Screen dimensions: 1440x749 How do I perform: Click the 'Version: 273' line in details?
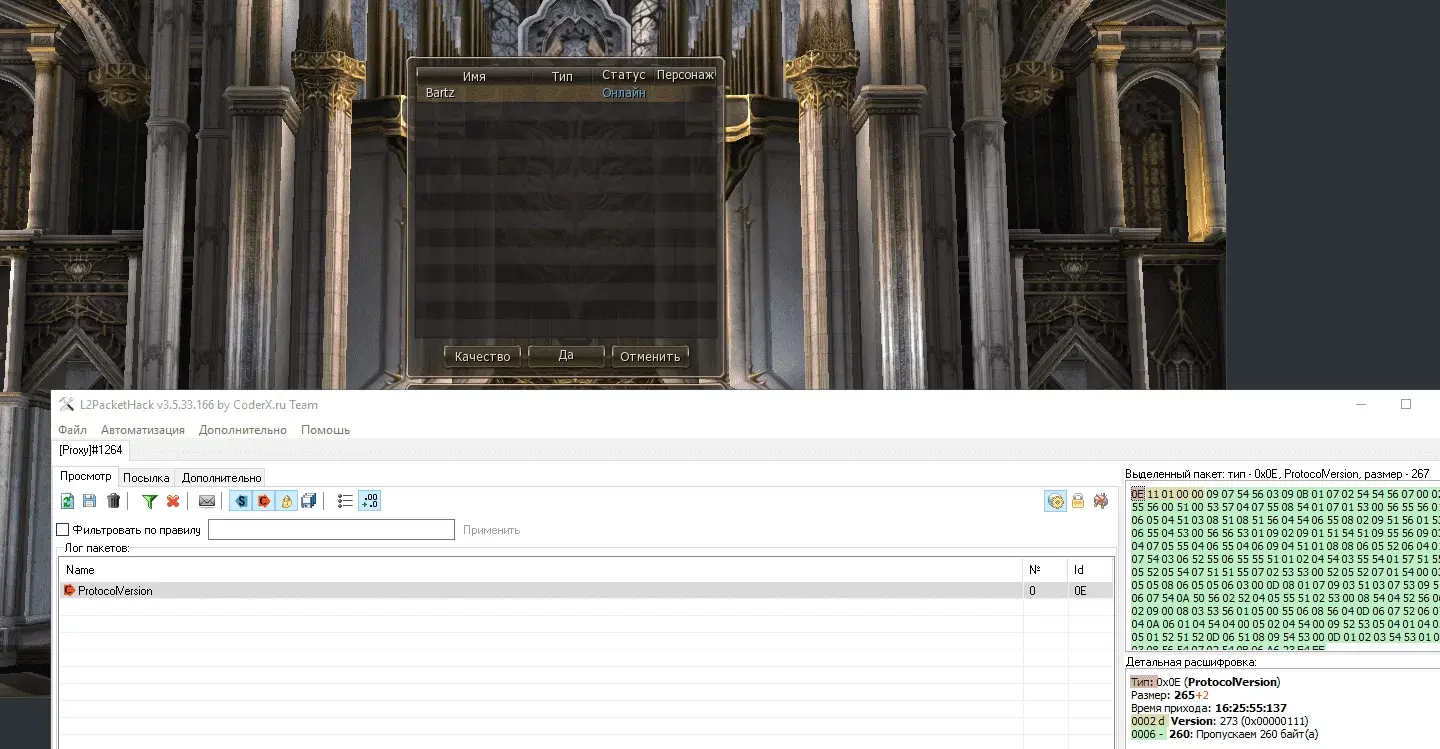pos(1219,721)
